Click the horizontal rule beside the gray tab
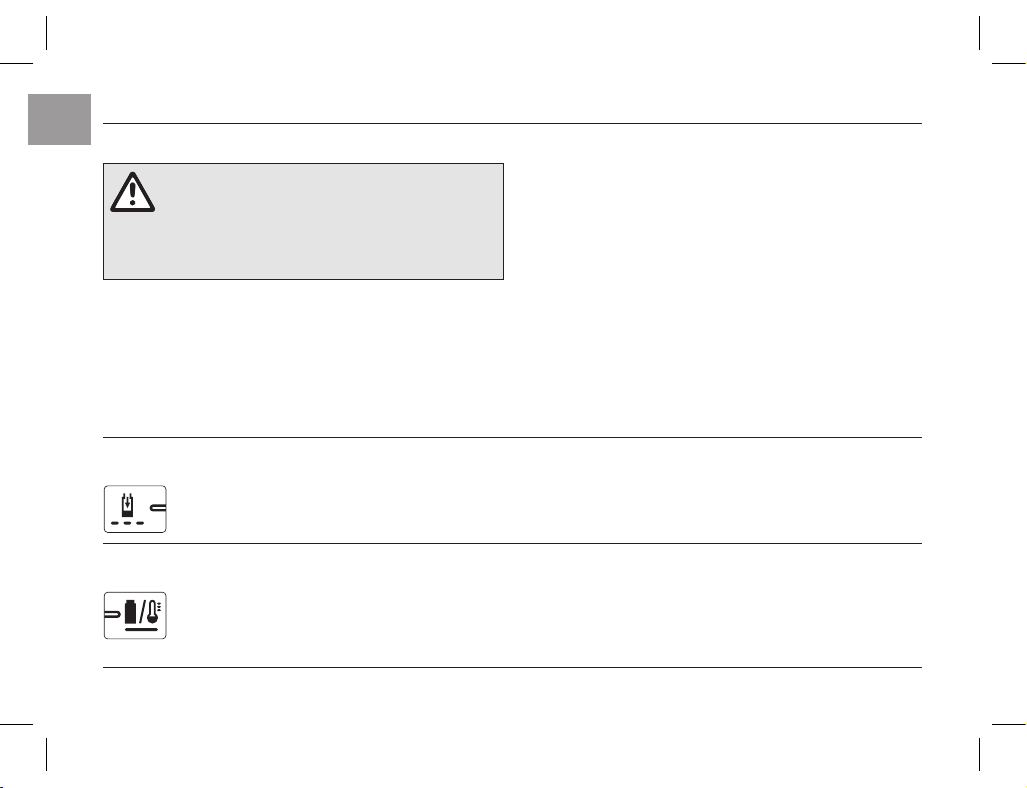The image size is (1027, 788). click(x=512, y=123)
